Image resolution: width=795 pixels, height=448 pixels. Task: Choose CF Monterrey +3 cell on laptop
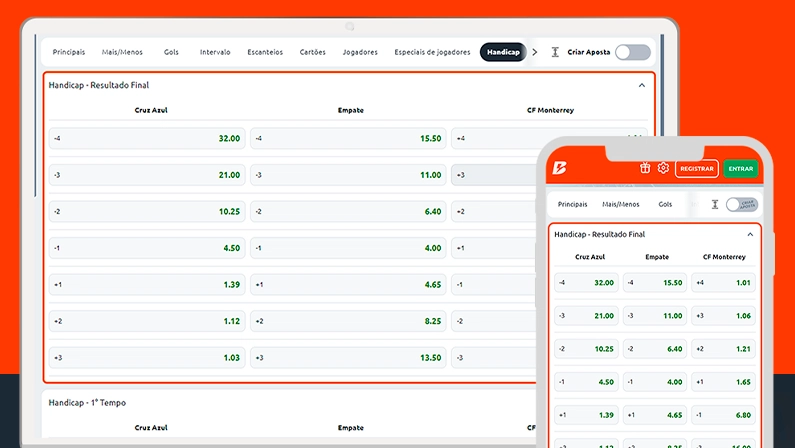494,175
